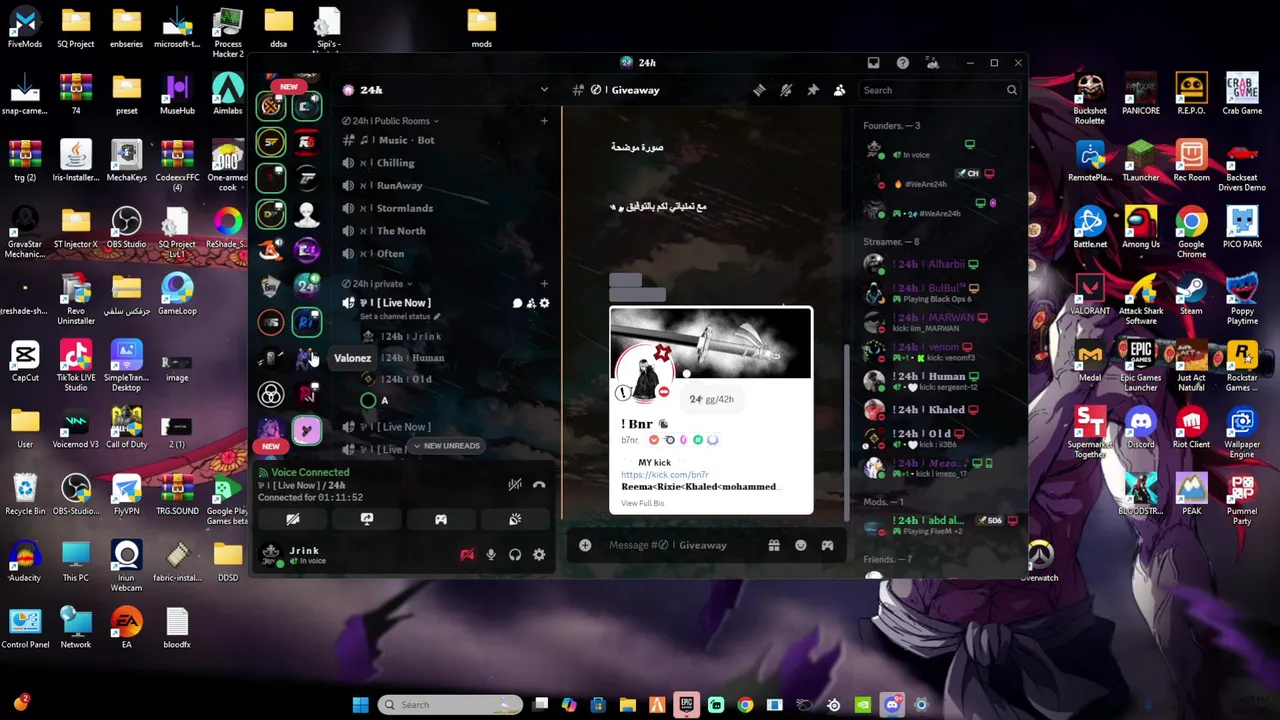Open Live Now channel settings gear
This screenshot has width=1280, height=720.
pyautogui.click(x=544, y=303)
